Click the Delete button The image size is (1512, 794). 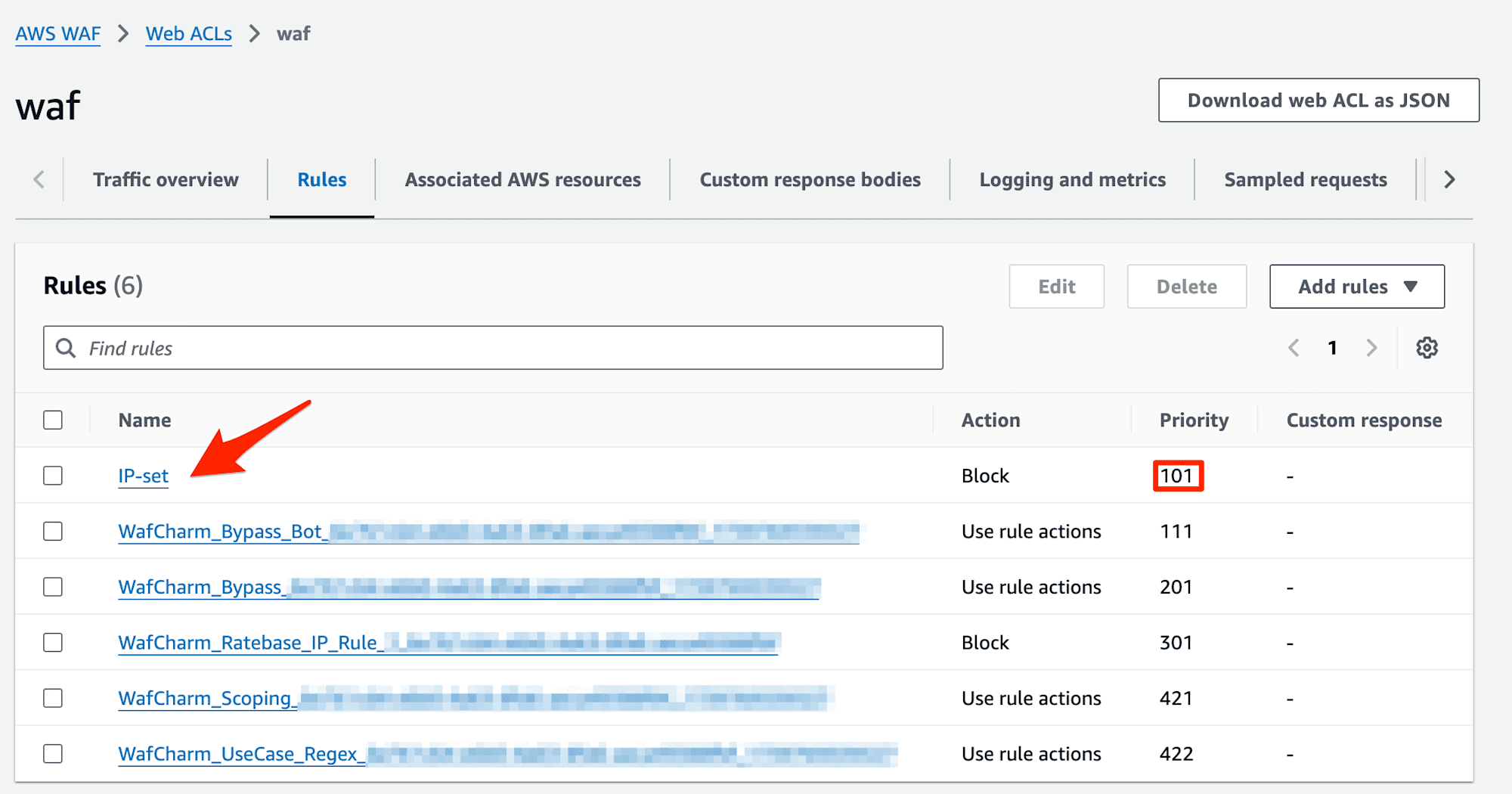coord(1186,287)
